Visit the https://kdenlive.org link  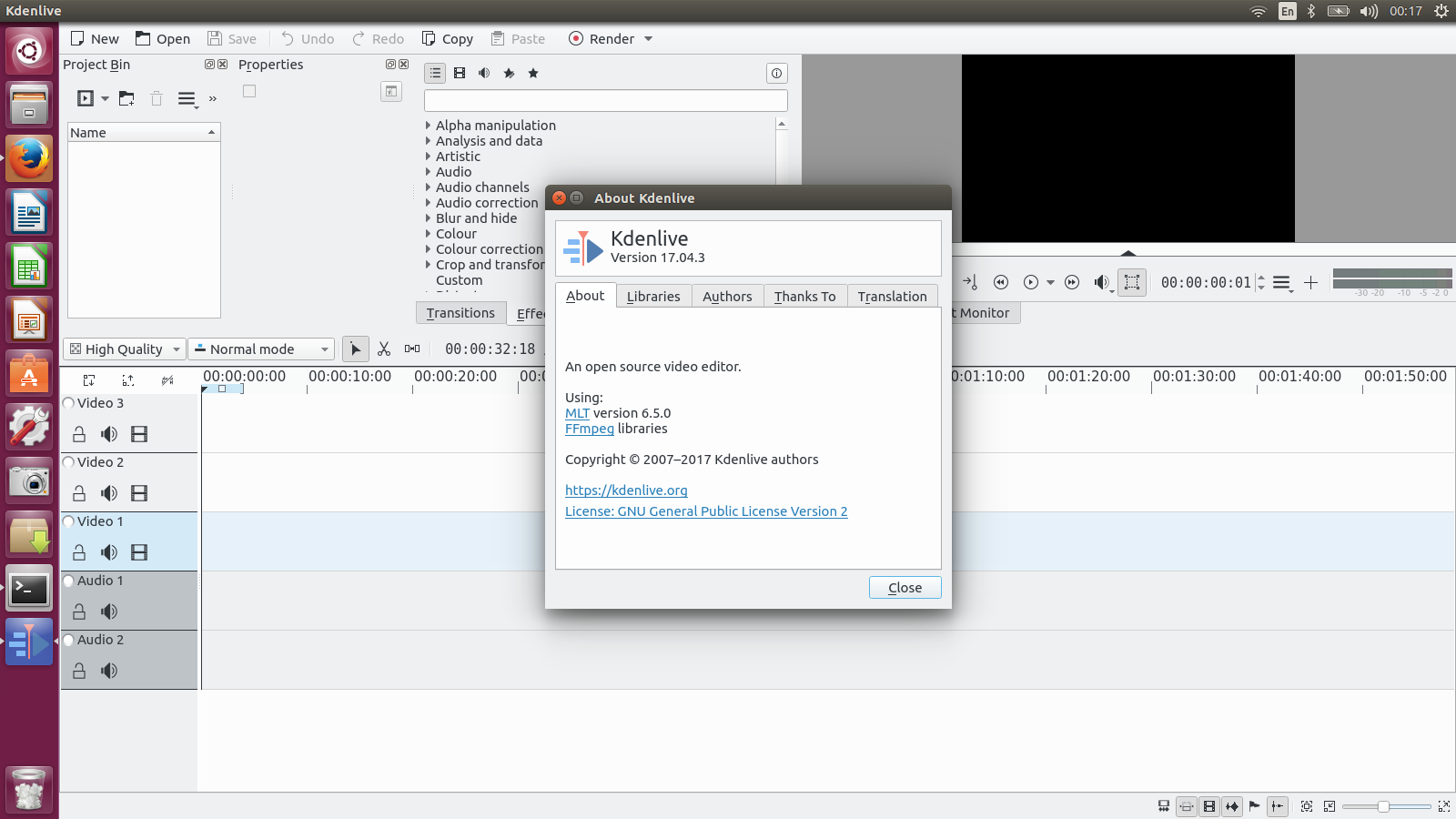coord(626,490)
